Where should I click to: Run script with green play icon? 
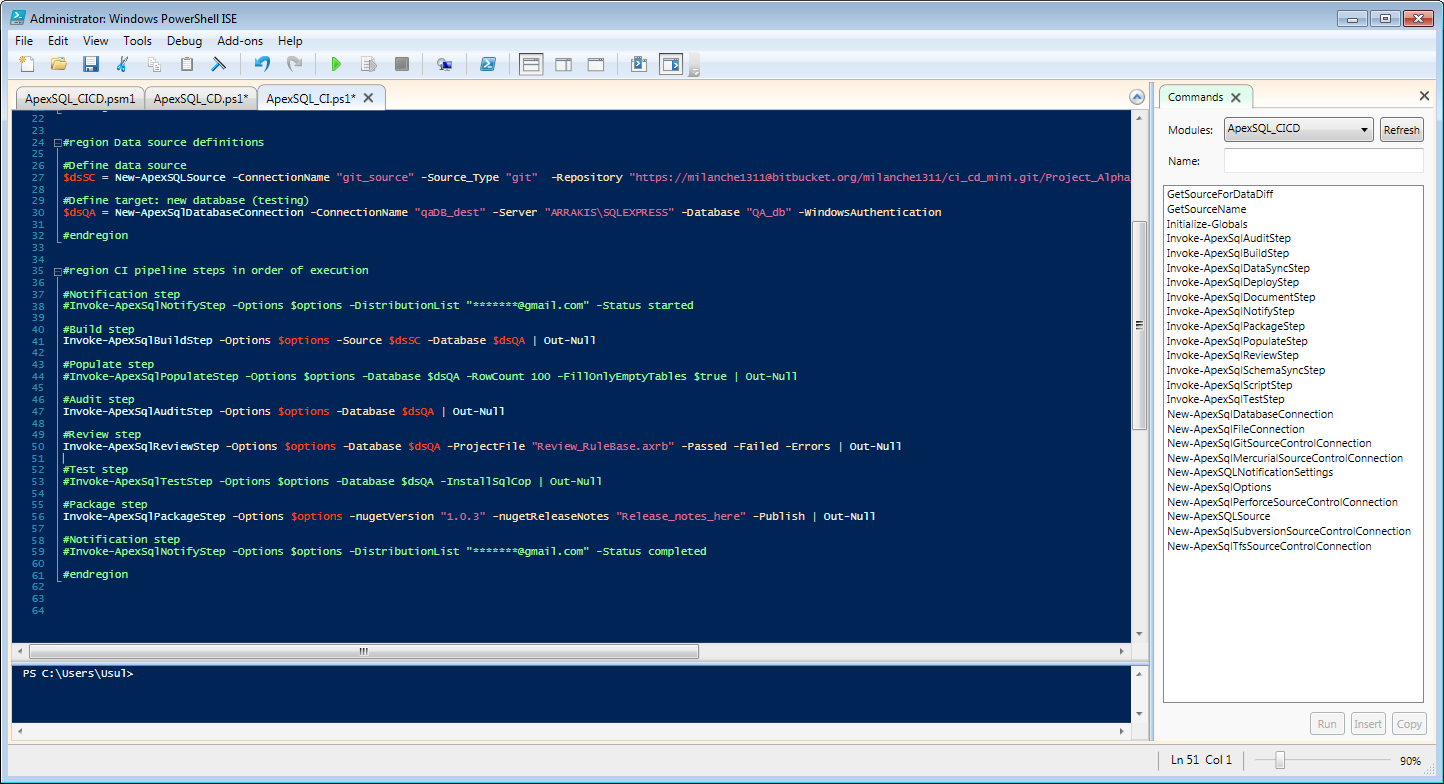pos(336,64)
